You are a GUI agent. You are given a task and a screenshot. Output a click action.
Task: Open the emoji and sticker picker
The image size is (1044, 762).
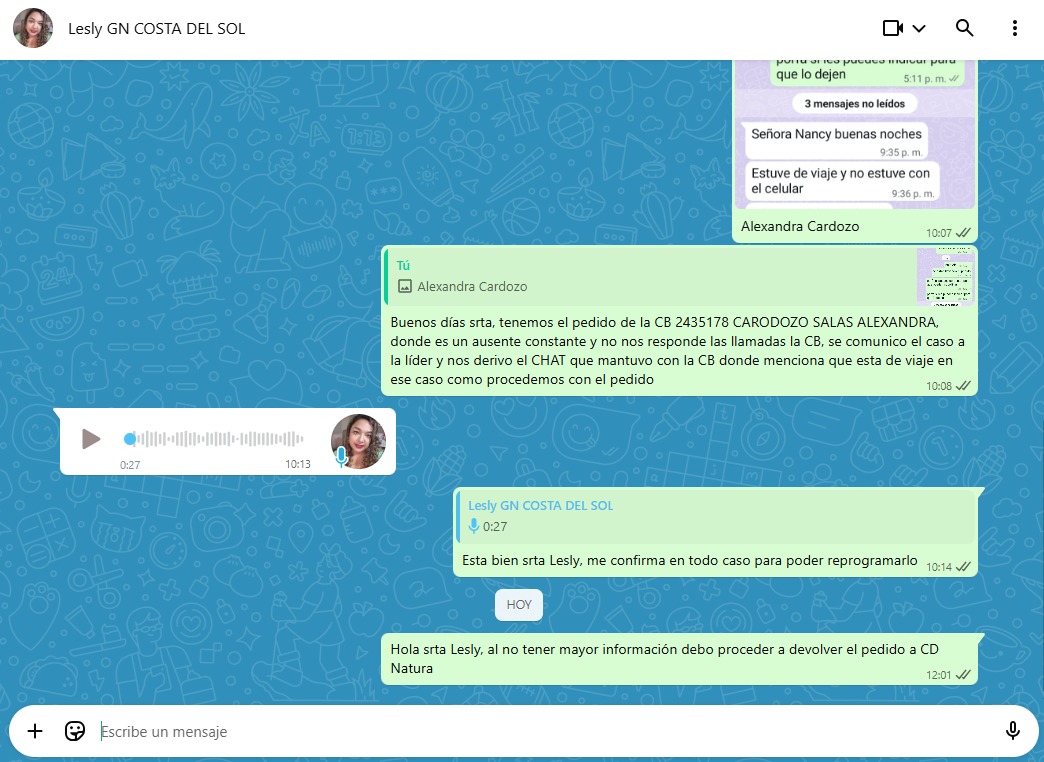coord(75,731)
